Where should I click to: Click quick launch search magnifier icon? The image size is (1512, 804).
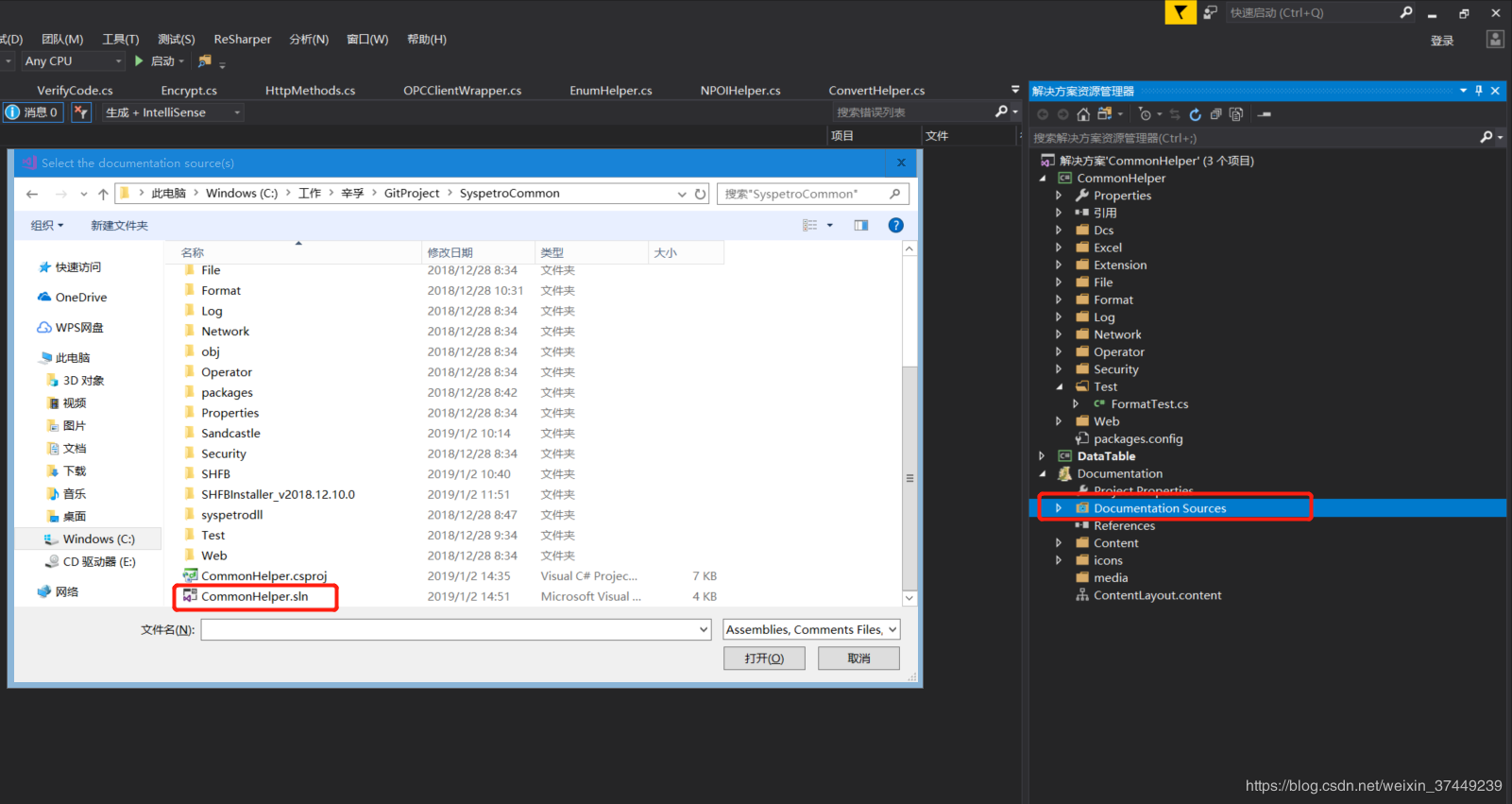[x=1405, y=12]
